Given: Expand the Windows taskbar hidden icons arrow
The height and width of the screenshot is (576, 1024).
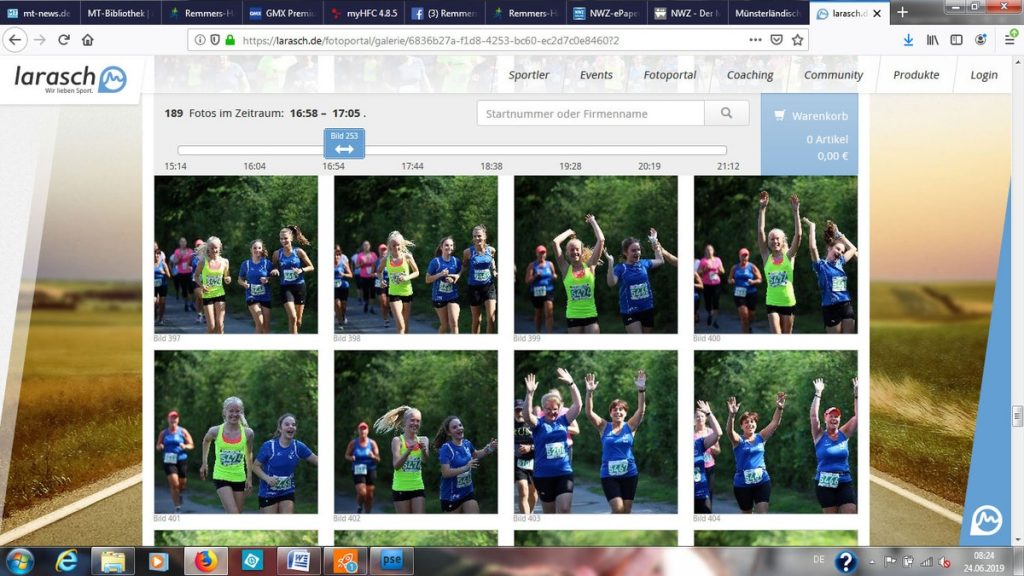Looking at the screenshot, I should 872,561.
